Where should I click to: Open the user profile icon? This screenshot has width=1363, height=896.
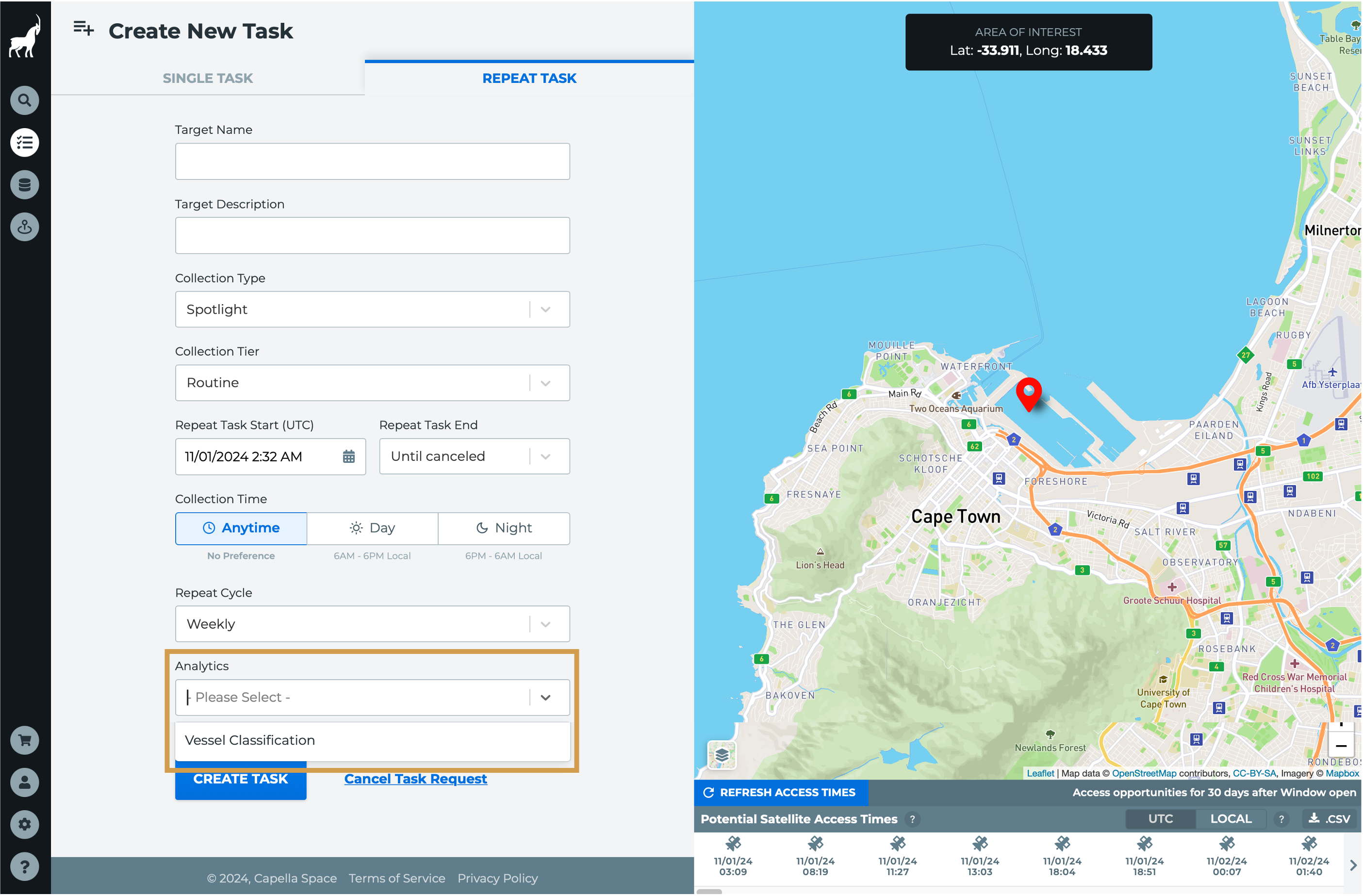point(25,782)
